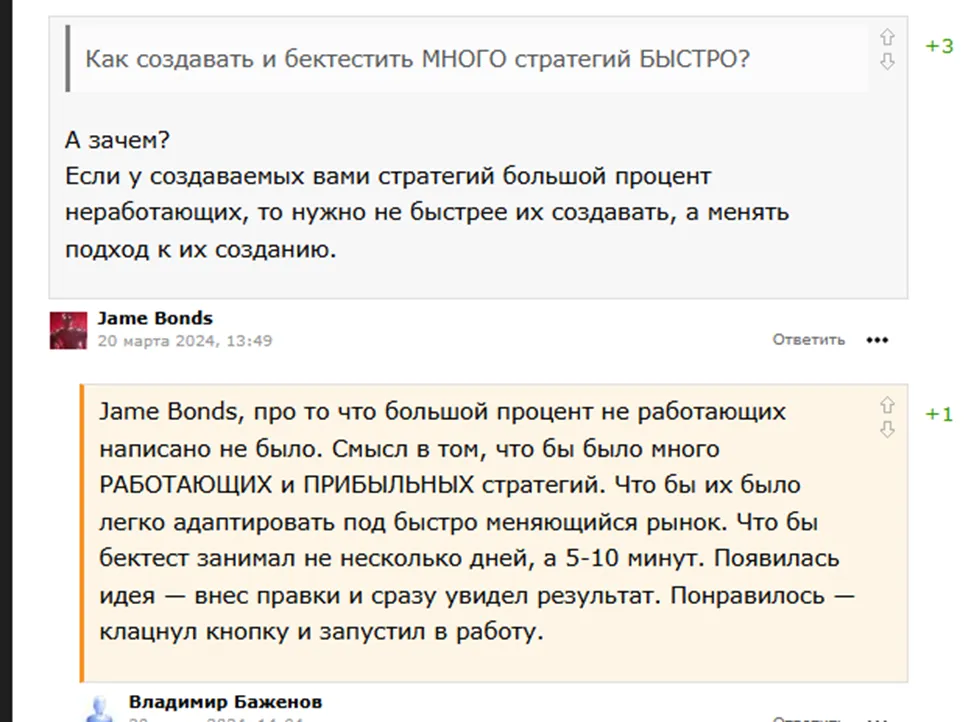Click the line "А зачем?"
The height and width of the screenshot is (722, 974).
click(117, 140)
